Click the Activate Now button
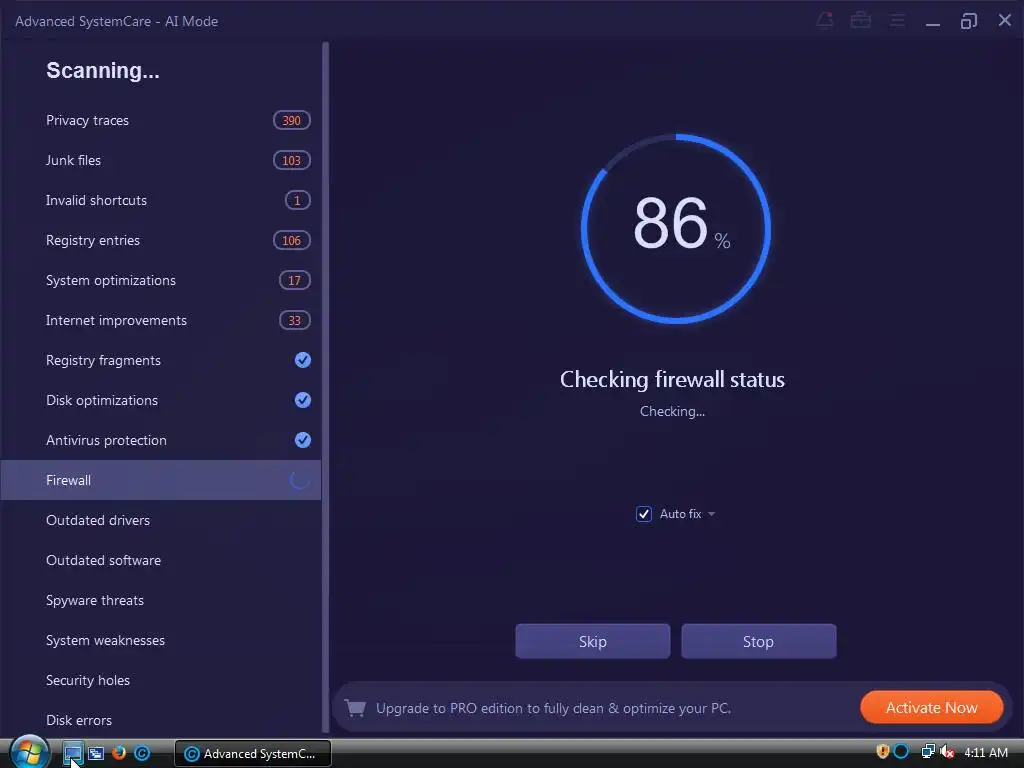The image size is (1024, 768). coord(931,707)
